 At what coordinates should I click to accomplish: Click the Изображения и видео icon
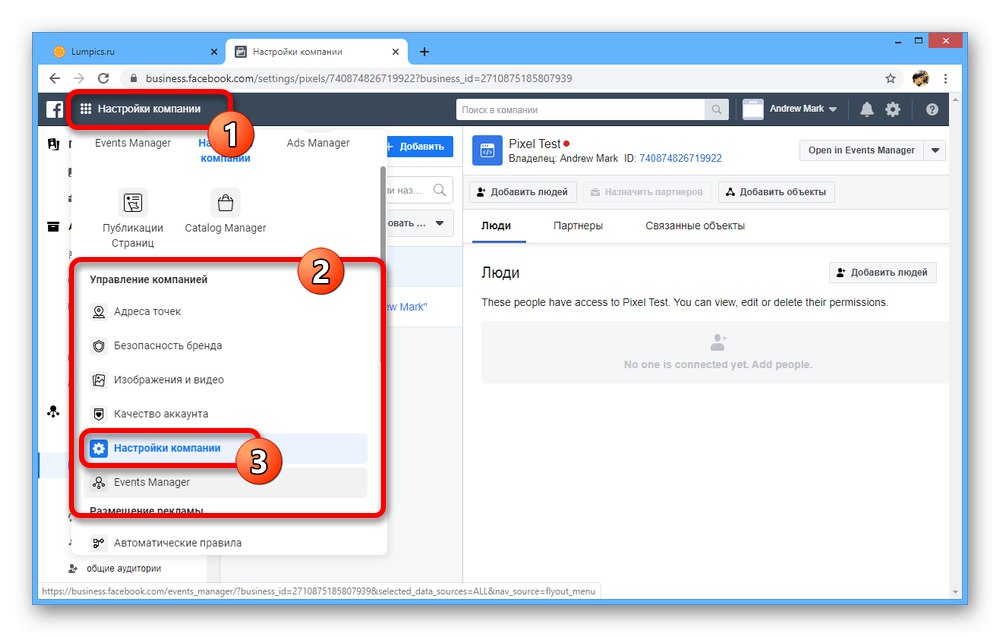tap(99, 380)
